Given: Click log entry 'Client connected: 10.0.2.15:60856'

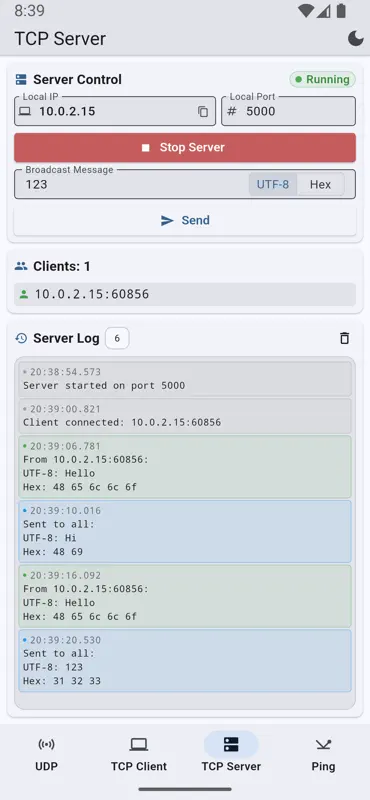Looking at the screenshot, I should 185,416.
